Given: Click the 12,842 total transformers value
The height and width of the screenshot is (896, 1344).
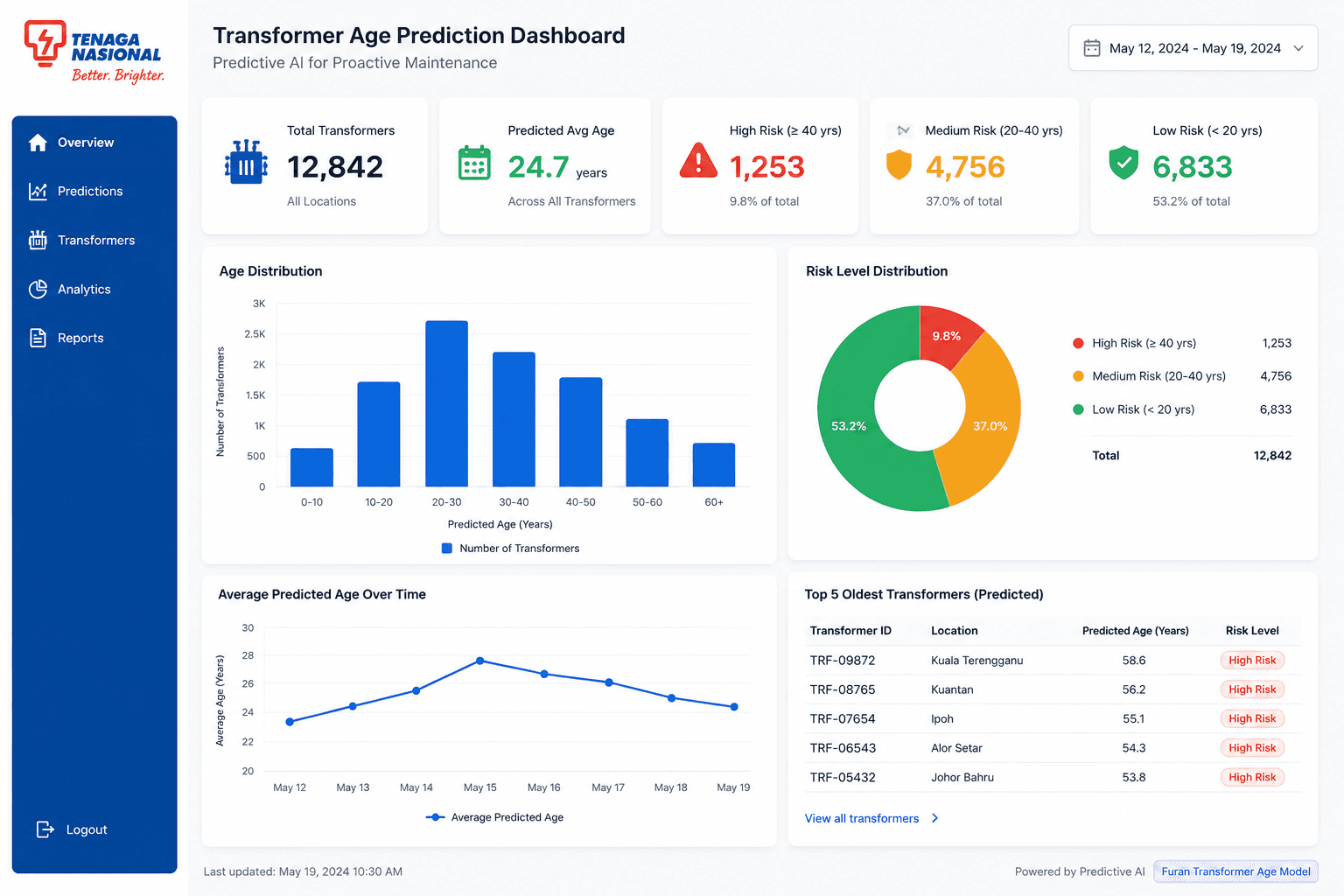Looking at the screenshot, I should point(335,166).
